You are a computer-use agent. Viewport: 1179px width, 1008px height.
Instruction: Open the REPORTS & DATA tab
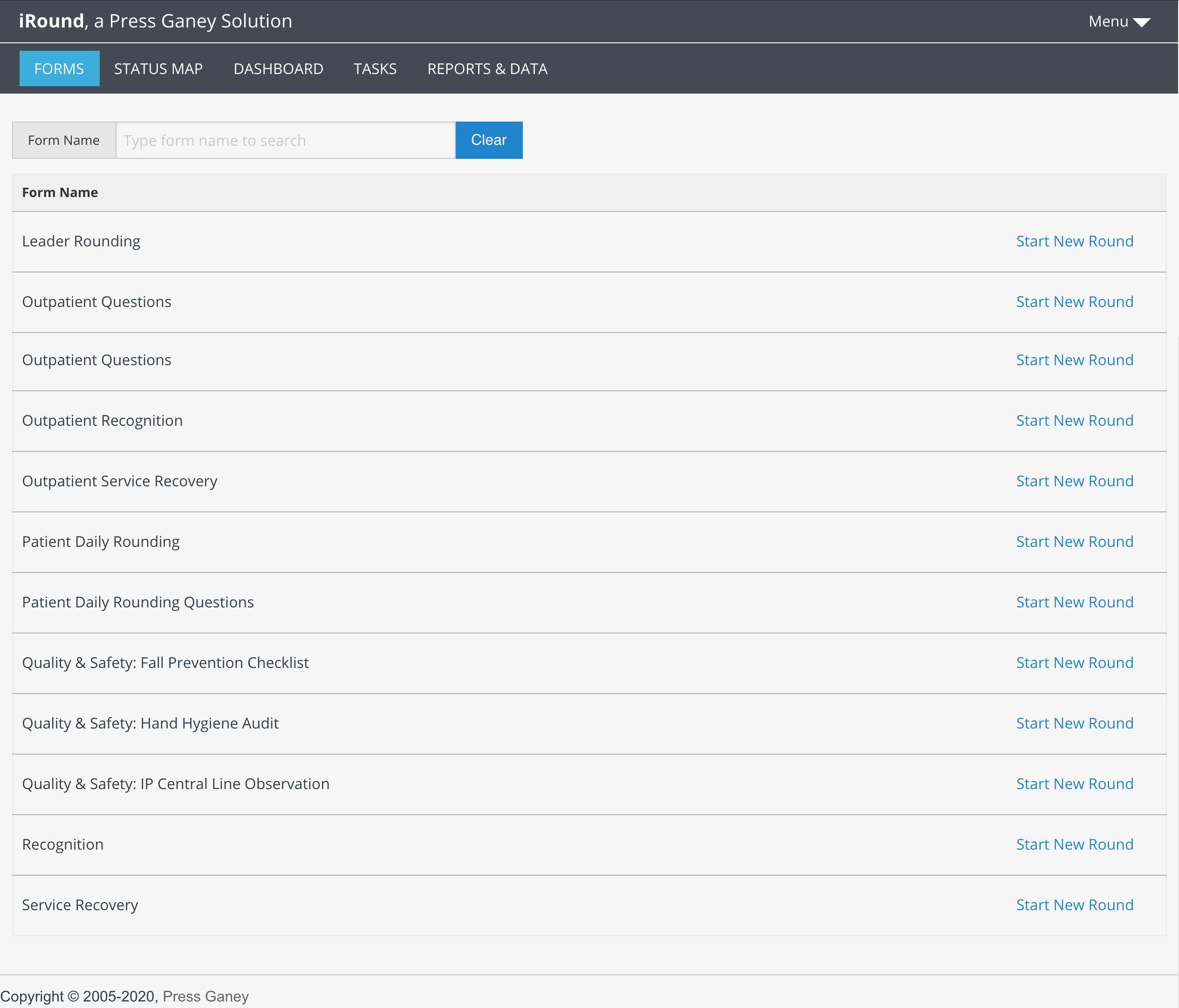[487, 69]
